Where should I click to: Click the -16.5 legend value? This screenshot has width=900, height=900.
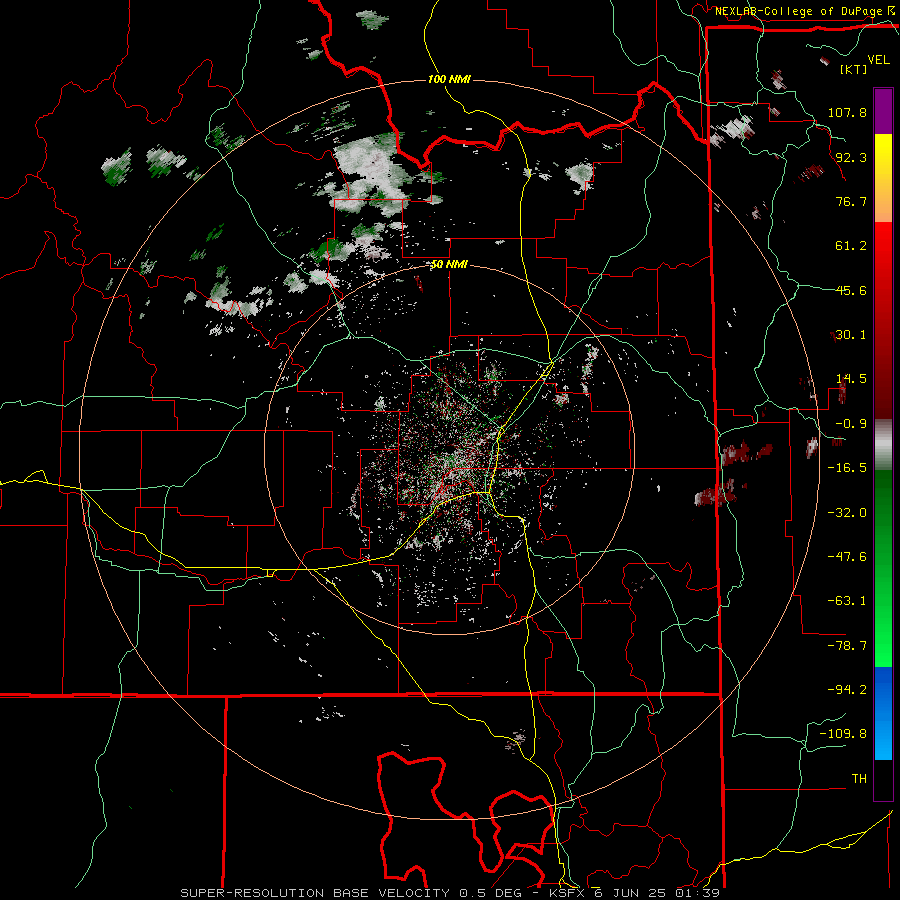(x=847, y=468)
